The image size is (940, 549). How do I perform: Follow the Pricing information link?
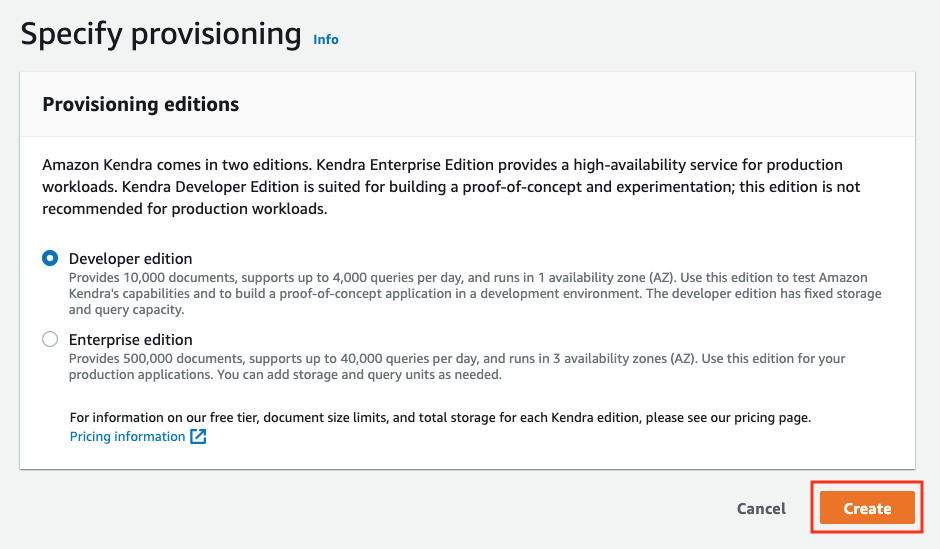pyautogui.click(x=127, y=436)
